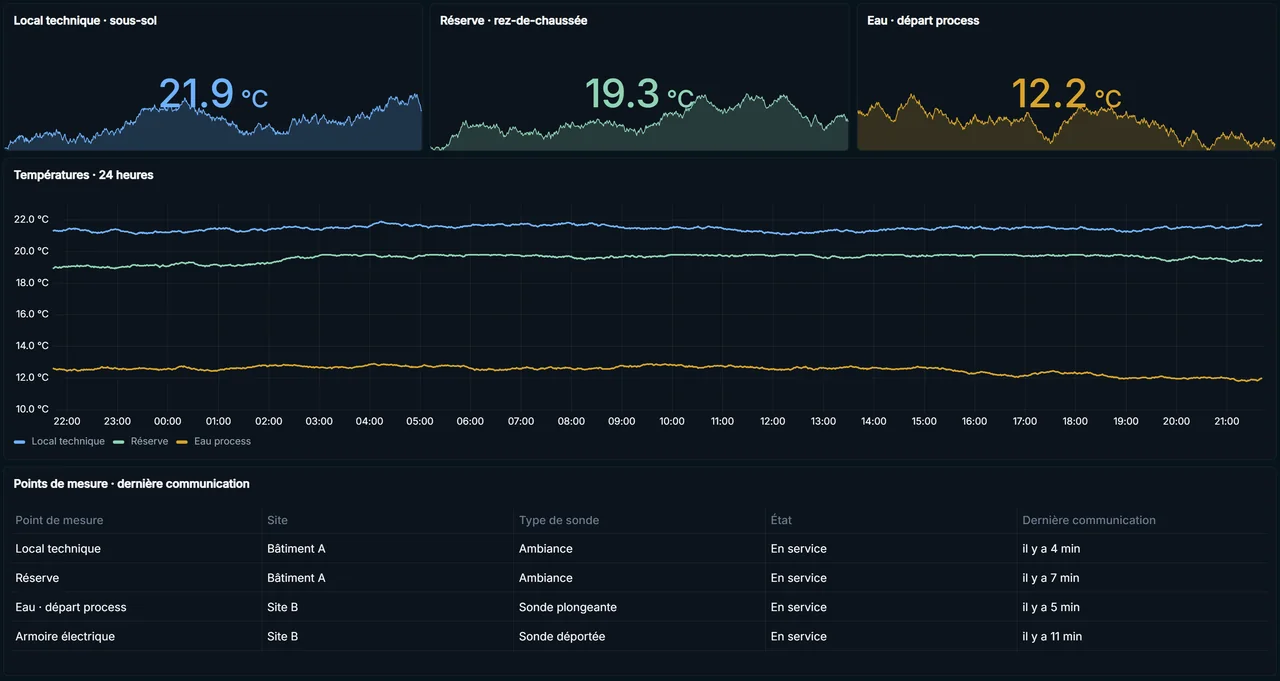Click 'Bâtiment A' in the Local technique row
This screenshot has width=1280, height=681.
click(x=296, y=549)
